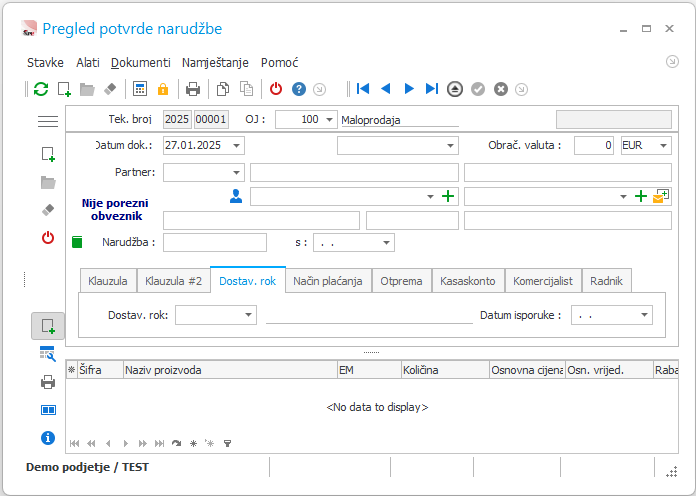Click the toolbar eraser delete icon
The width and height of the screenshot is (696, 496).
pyautogui.click(x=110, y=89)
